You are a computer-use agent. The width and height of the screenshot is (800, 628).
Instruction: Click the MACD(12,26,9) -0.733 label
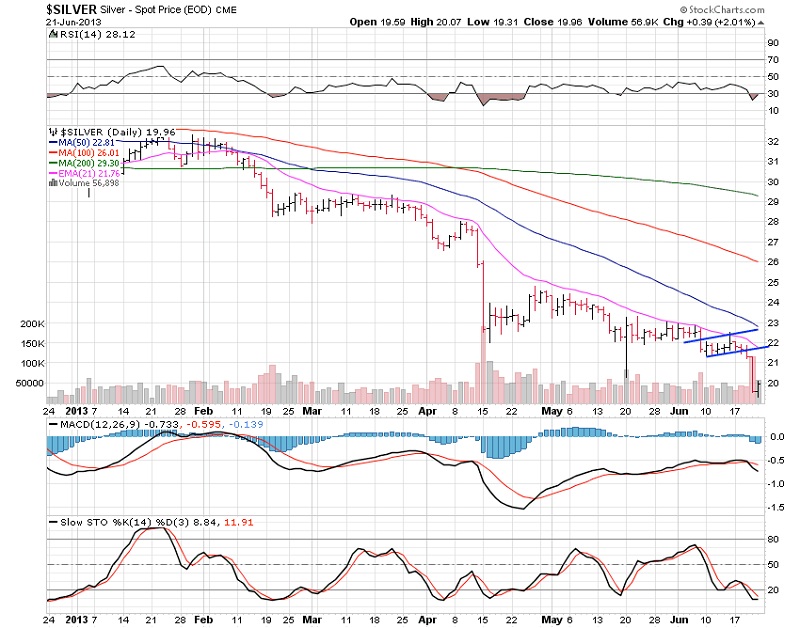(x=119, y=424)
